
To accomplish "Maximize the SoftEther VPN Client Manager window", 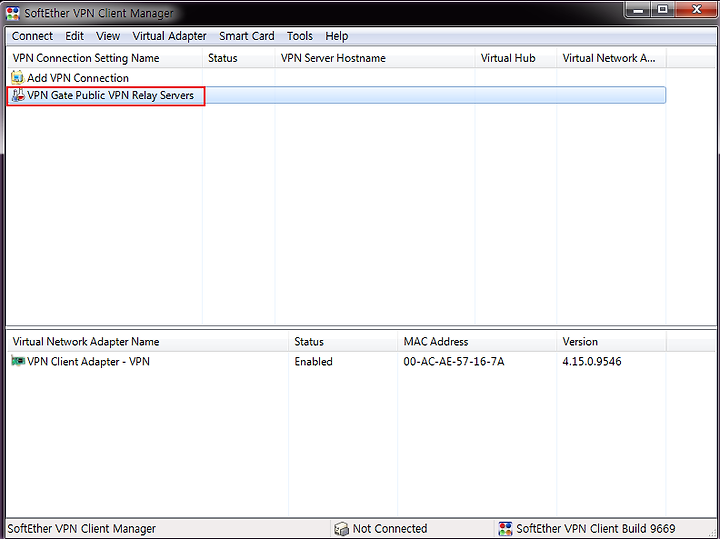I will pos(662,9).
